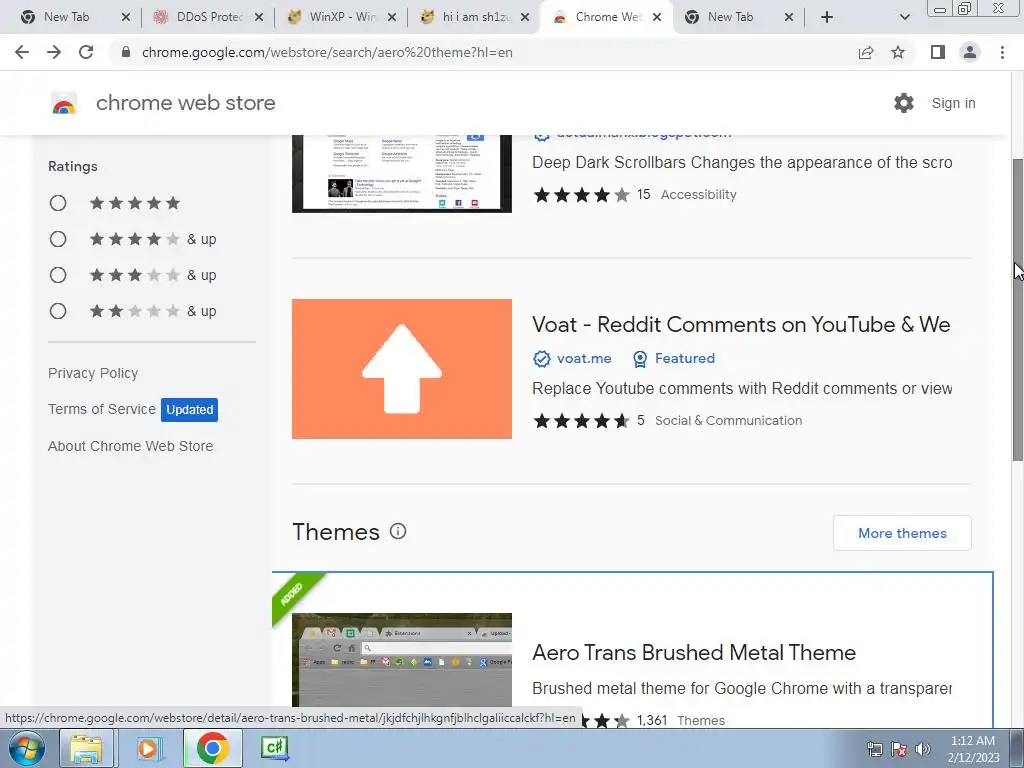Open the Chrome three-dot menu
This screenshot has height=768, width=1024.
[x=1002, y=52]
